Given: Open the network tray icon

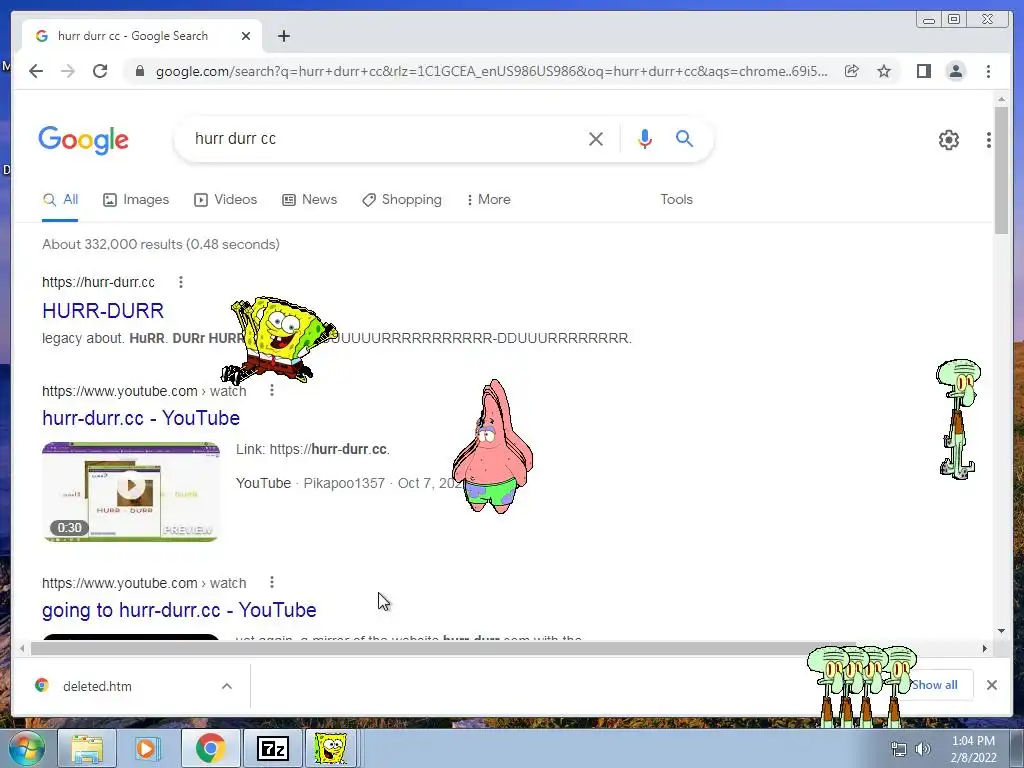Looking at the screenshot, I should [x=899, y=750].
